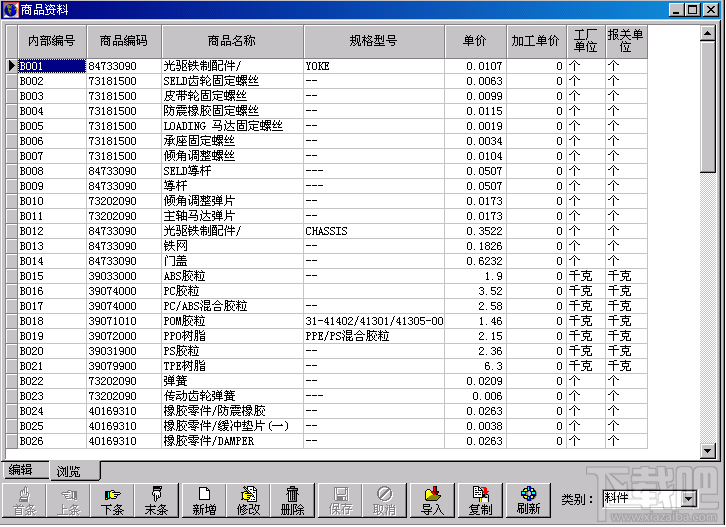This screenshot has height=527, width=726.
Task: Select the B009 cell
Action: coord(52,186)
